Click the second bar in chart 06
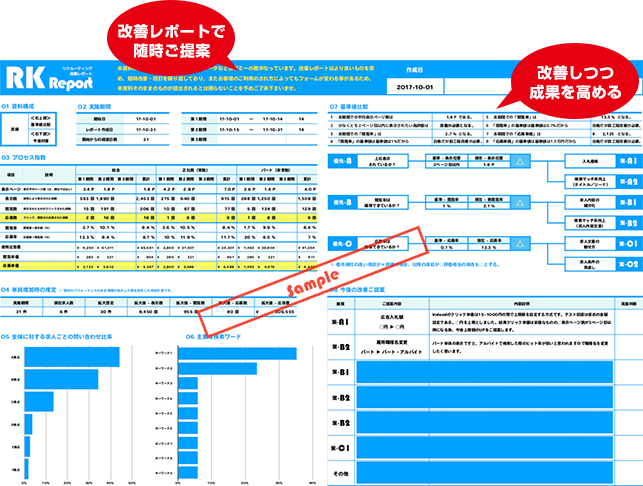This screenshot has height=486, width=643. coord(218,369)
